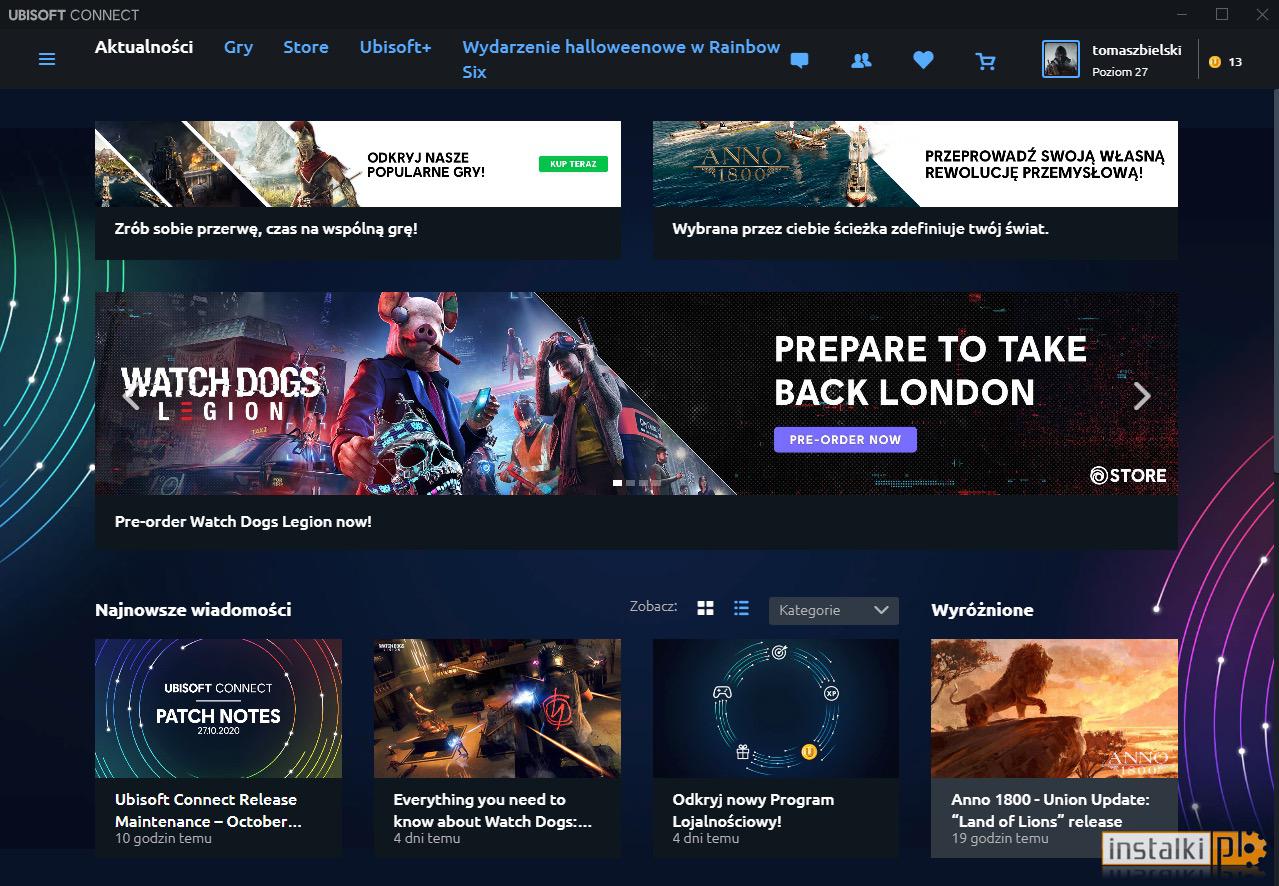Click the Poziom 27 level text

click(x=1120, y=72)
